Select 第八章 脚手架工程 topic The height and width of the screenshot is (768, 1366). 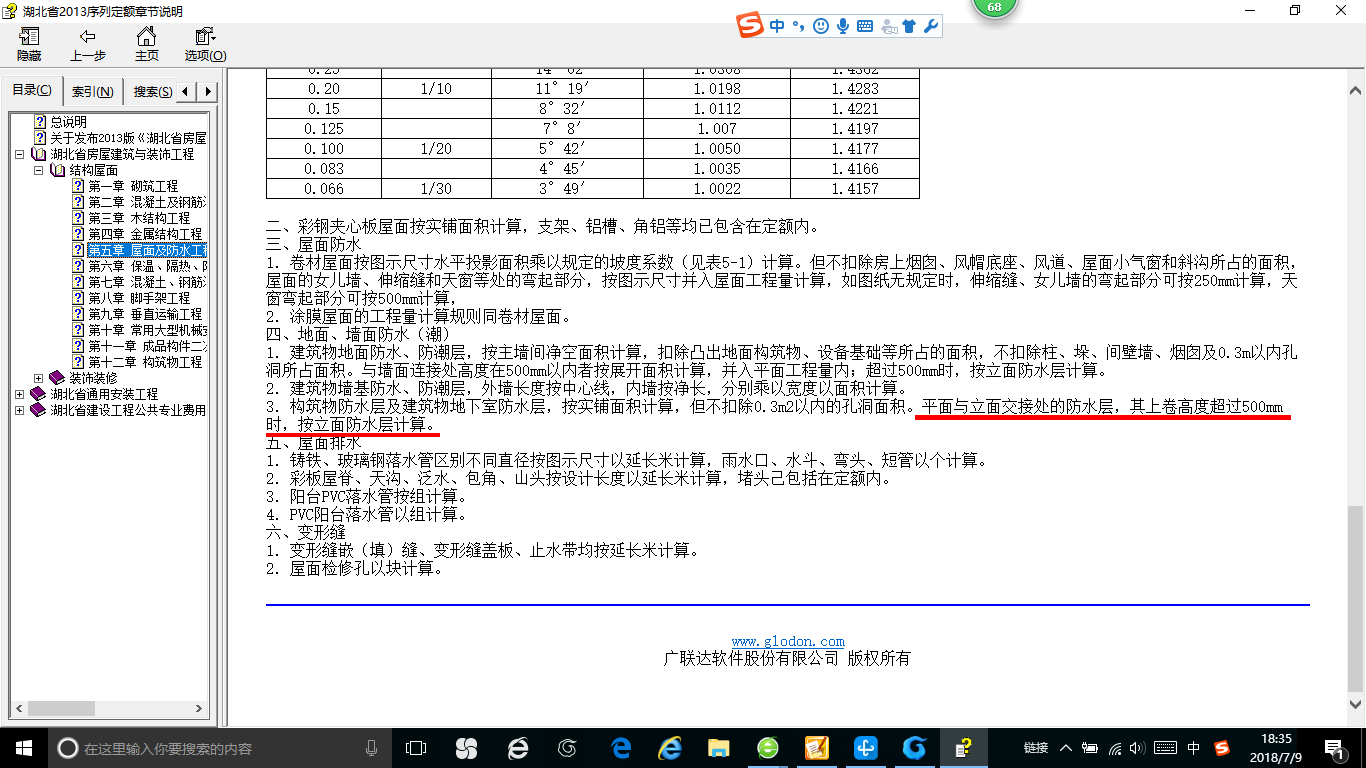tap(139, 298)
